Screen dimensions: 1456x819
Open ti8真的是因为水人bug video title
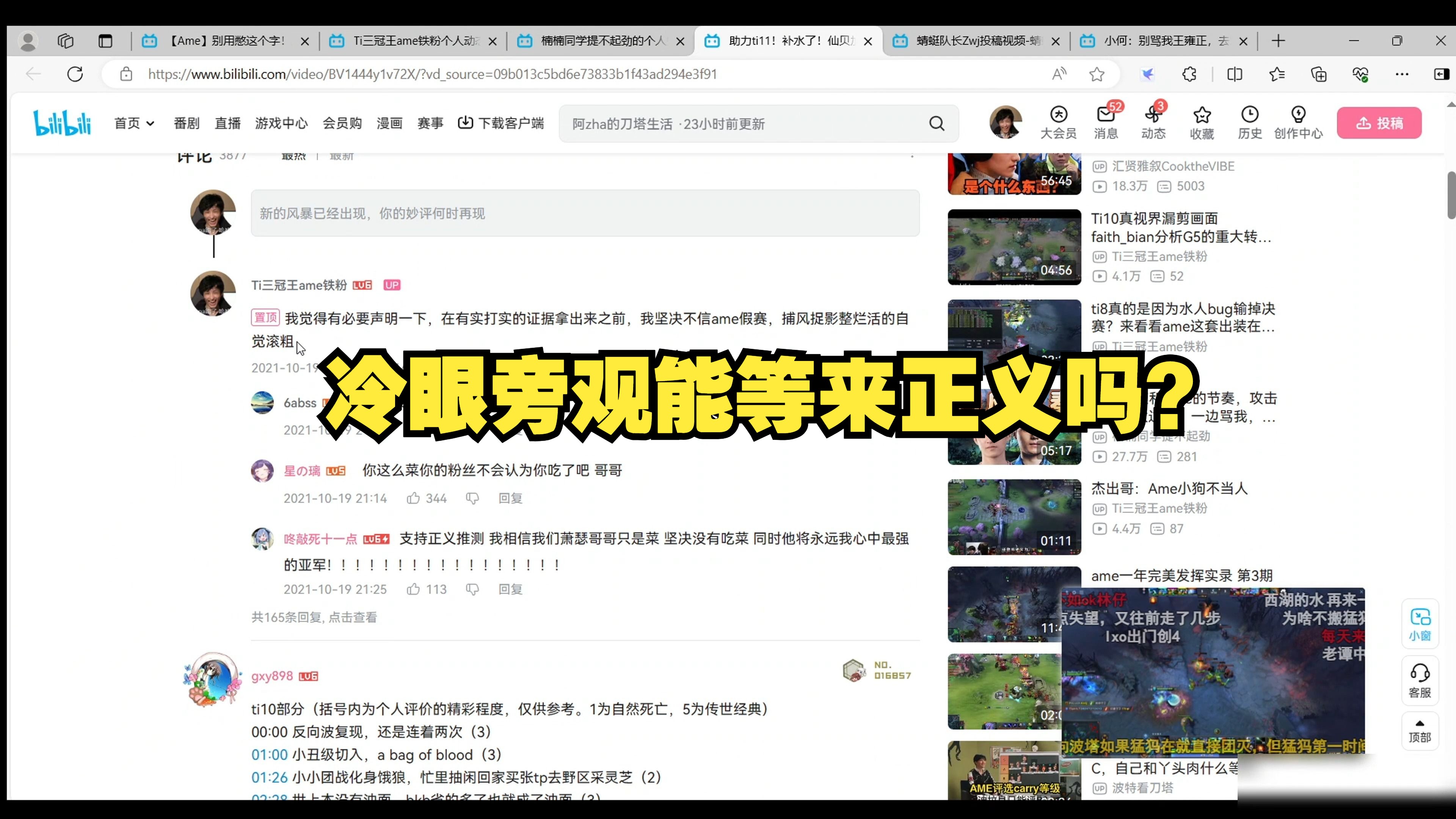[x=1183, y=317]
